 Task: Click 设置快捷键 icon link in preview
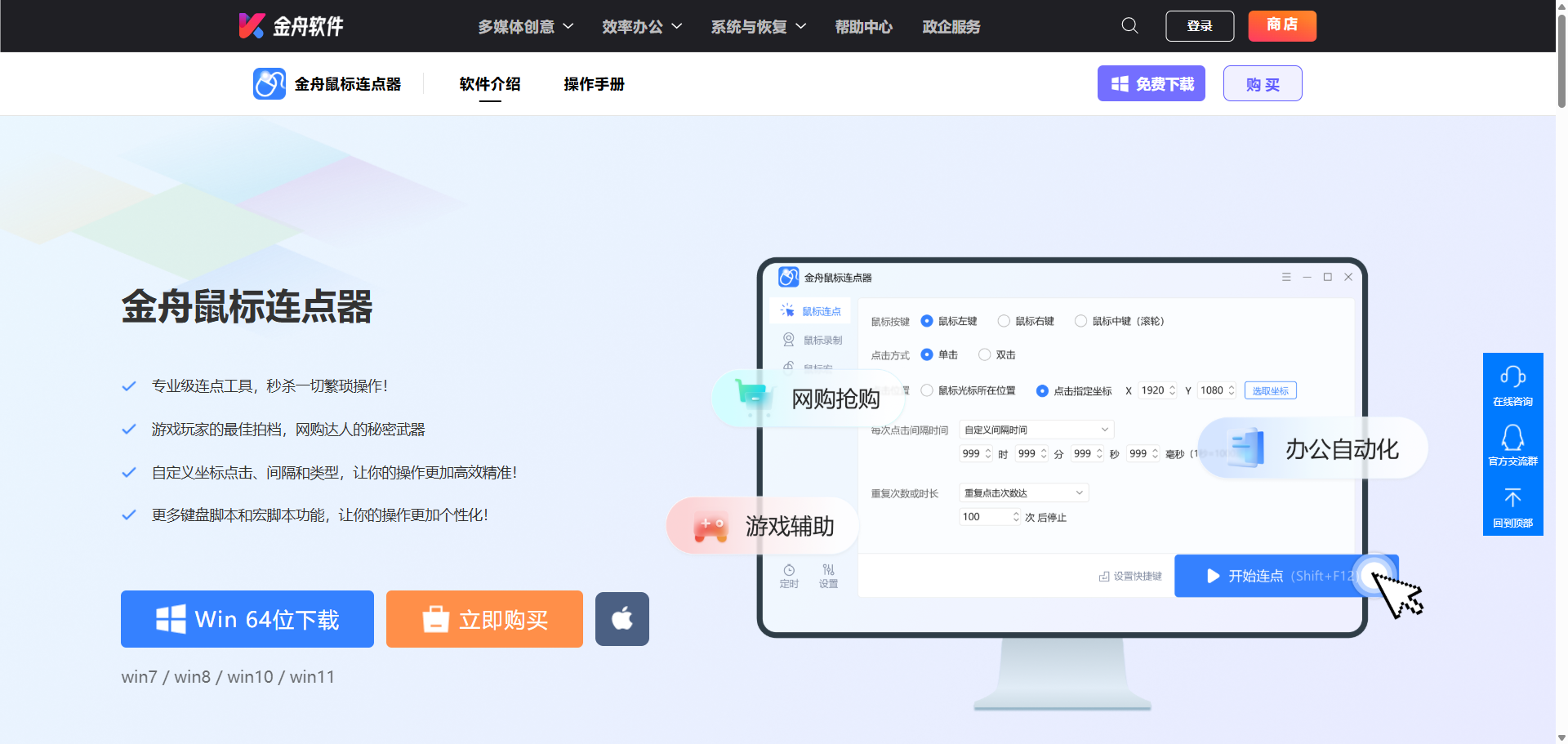click(x=1130, y=576)
